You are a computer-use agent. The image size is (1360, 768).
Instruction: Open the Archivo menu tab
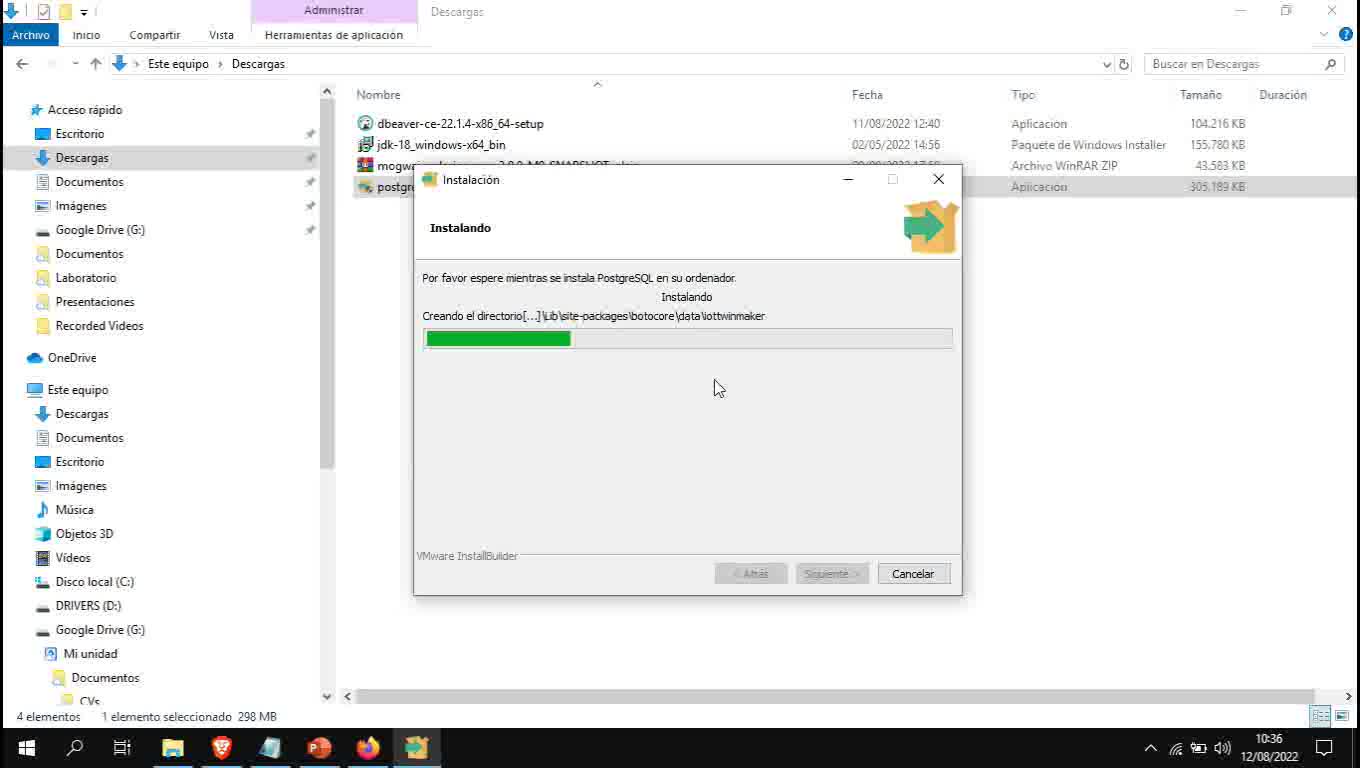31,35
